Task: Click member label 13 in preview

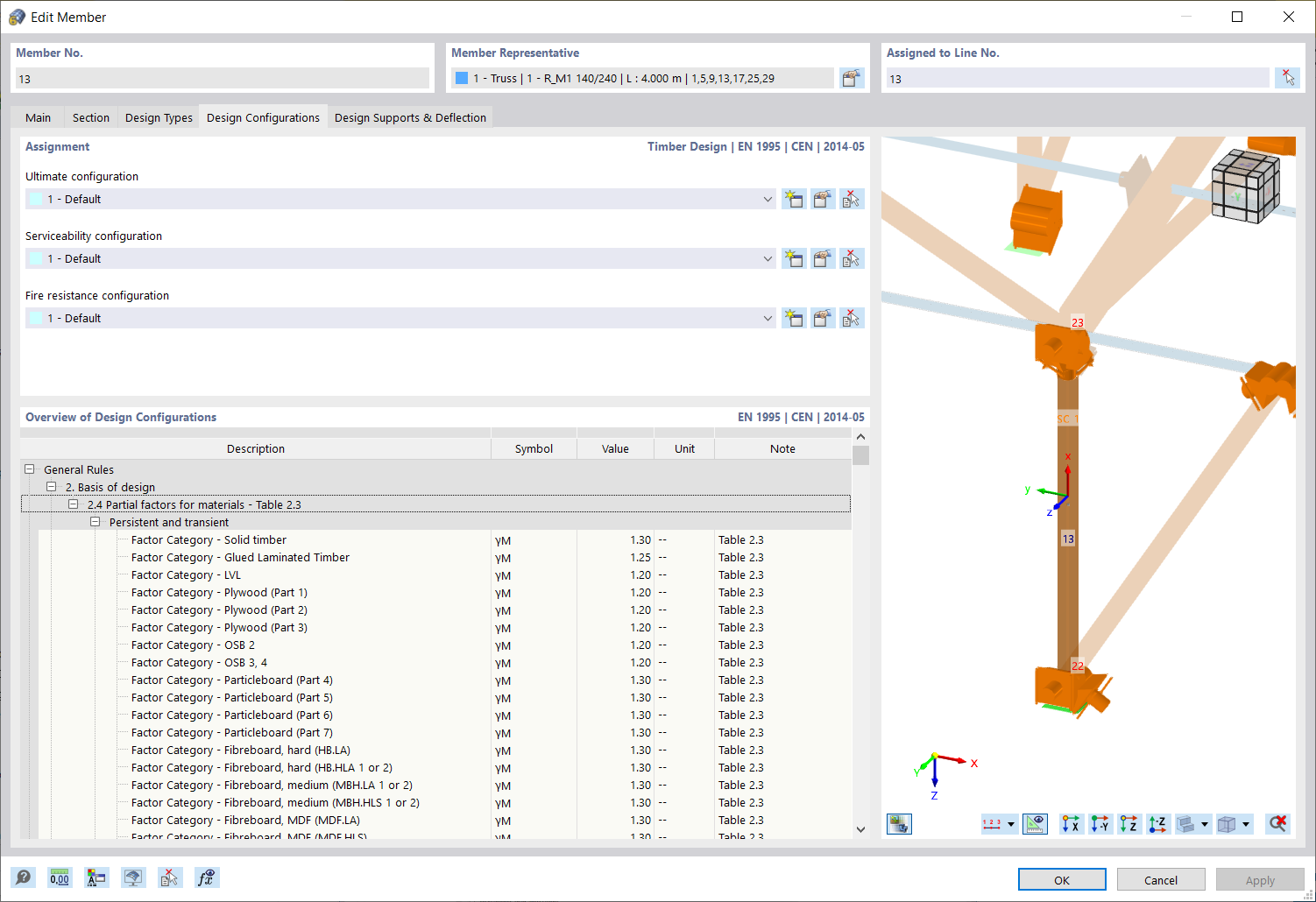Action: (1068, 539)
